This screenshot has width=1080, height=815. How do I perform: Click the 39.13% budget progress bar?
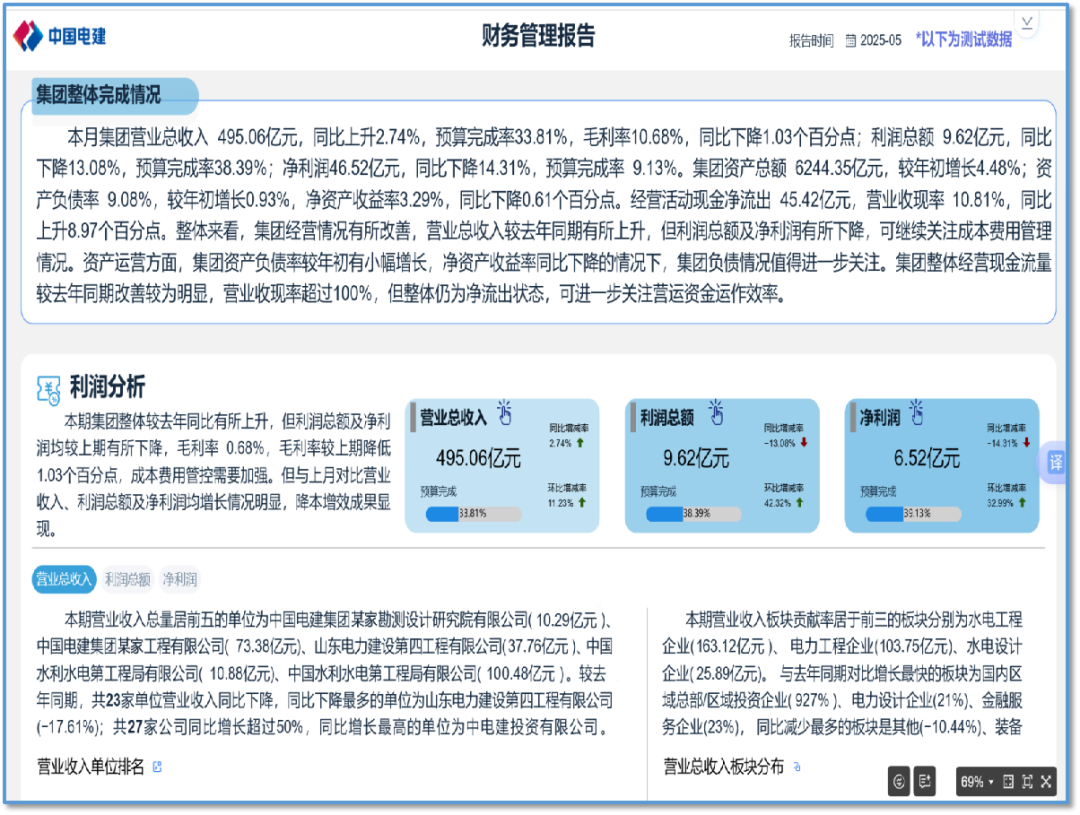(x=913, y=514)
